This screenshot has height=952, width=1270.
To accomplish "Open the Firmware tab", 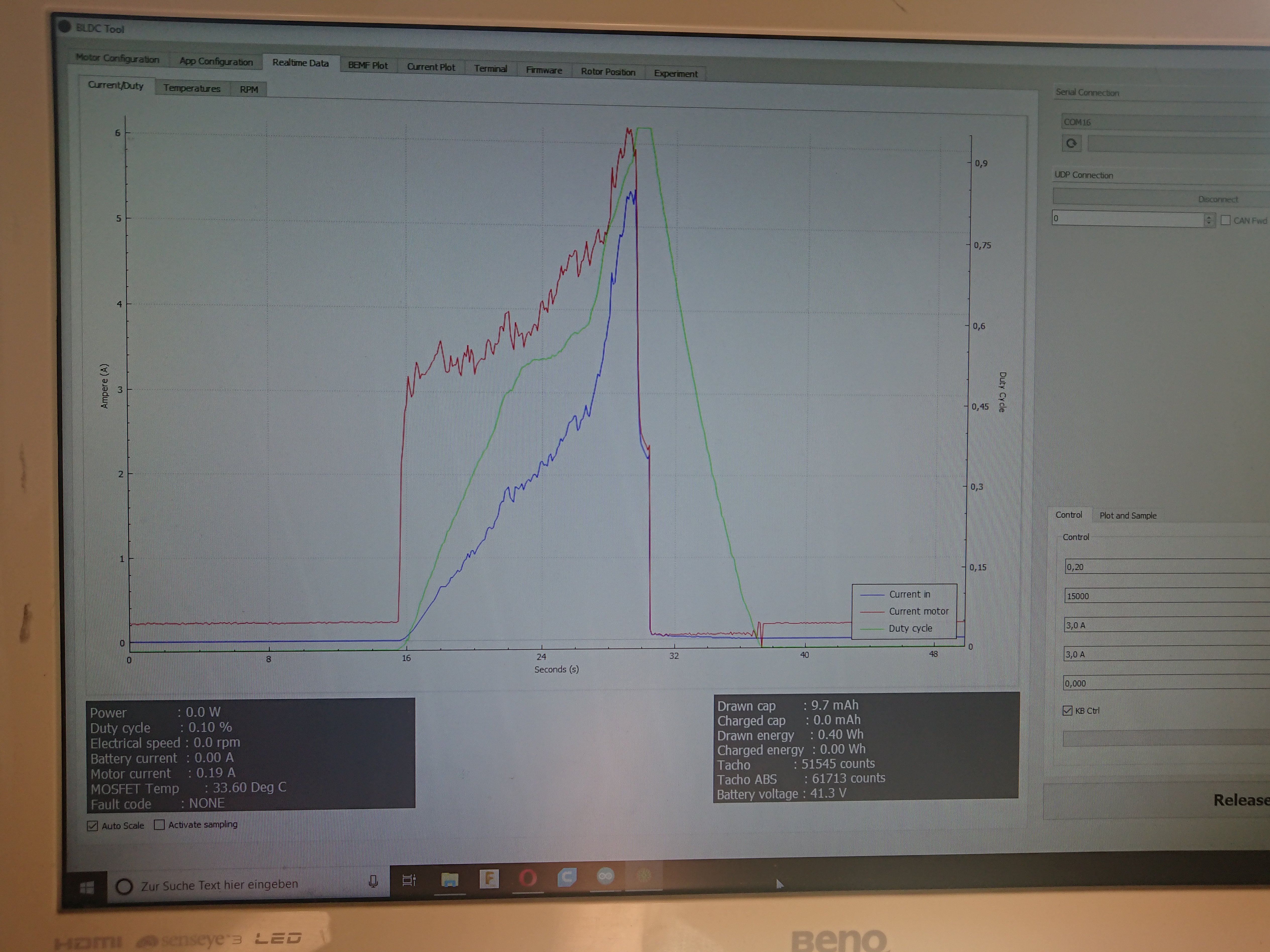I will tap(544, 71).
